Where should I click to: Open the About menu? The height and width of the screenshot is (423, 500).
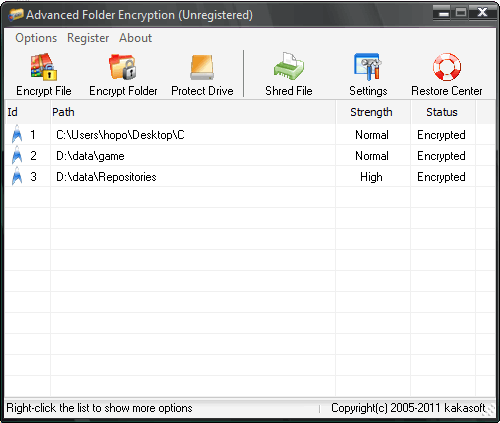(135, 38)
